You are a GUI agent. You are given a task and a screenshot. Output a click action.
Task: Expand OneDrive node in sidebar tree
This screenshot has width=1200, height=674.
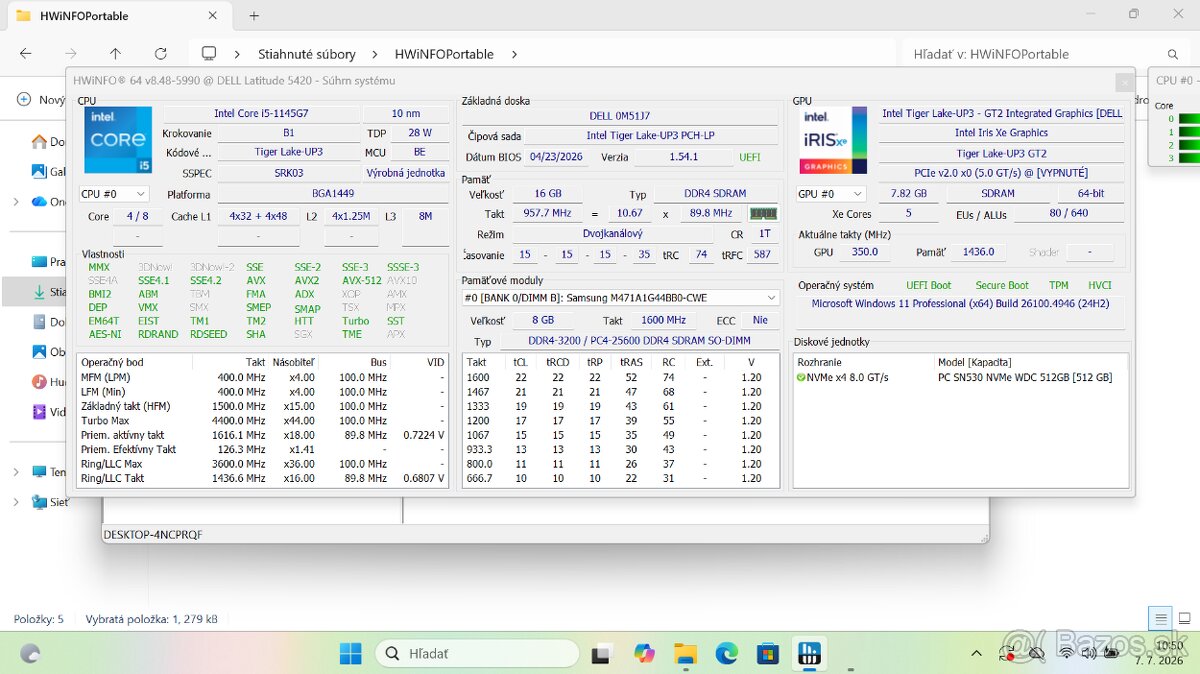pyautogui.click(x=16, y=201)
